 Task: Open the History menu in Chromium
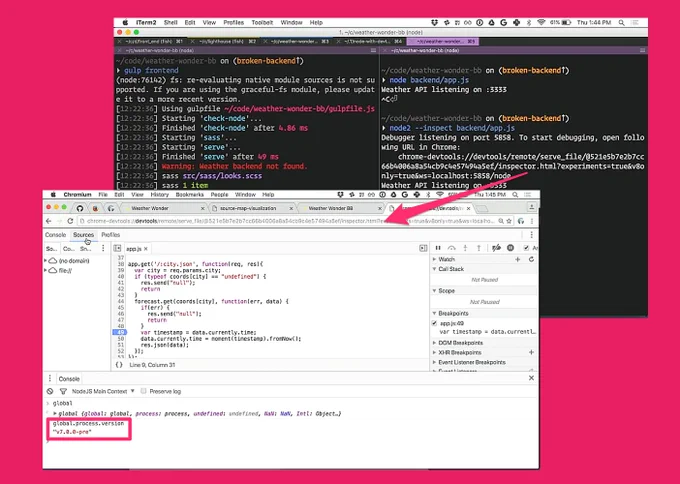click(x=160, y=195)
